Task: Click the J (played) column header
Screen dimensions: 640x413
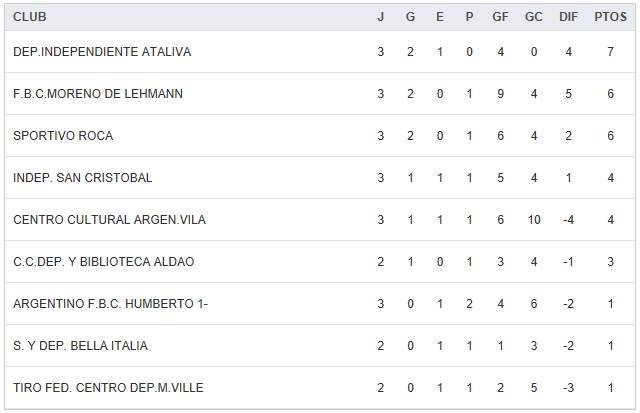Action: click(380, 17)
